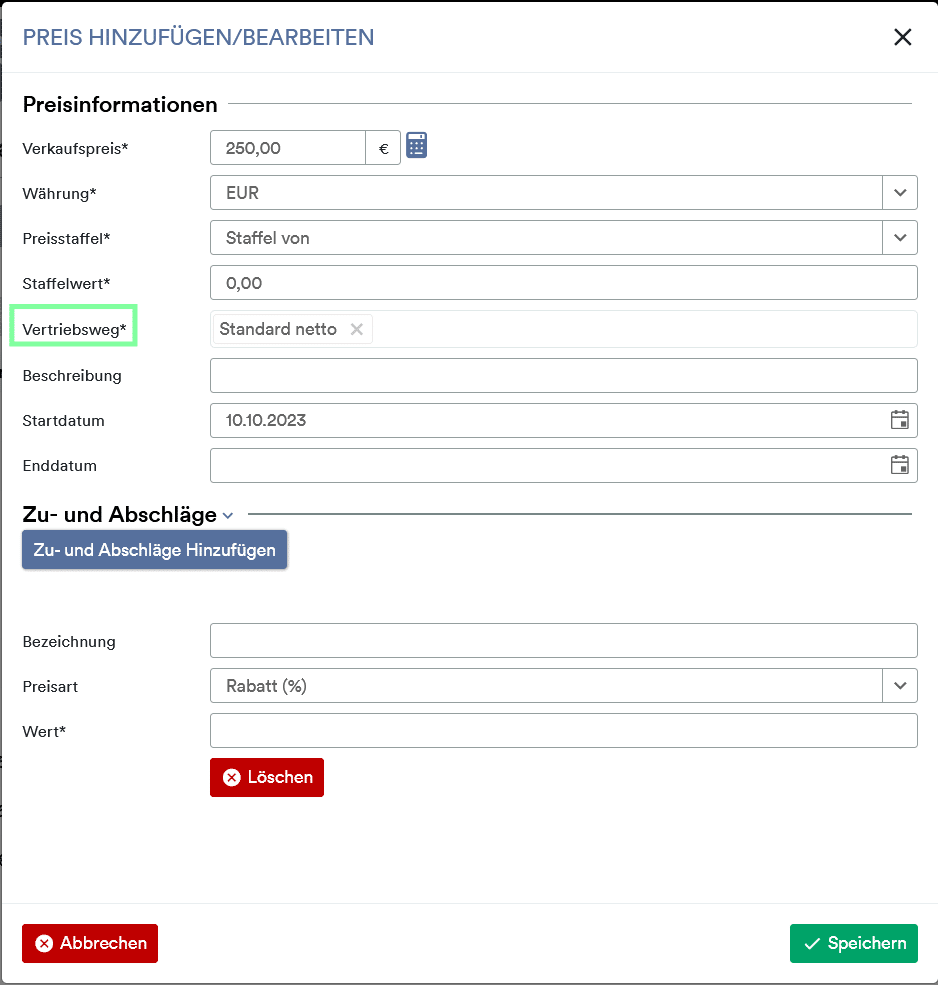Open the Startdatum calendar picker
The width and height of the screenshot is (938, 985).
pyautogui.click(x=900, y=420)
